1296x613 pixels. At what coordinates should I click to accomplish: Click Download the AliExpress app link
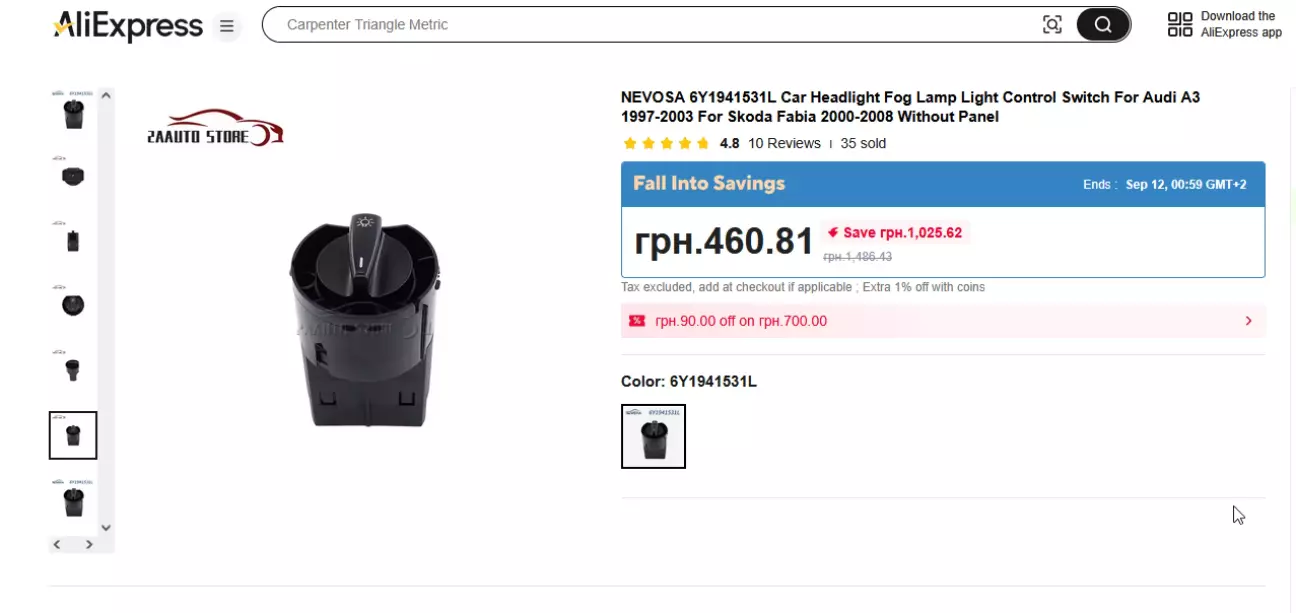coord(1240,25)
